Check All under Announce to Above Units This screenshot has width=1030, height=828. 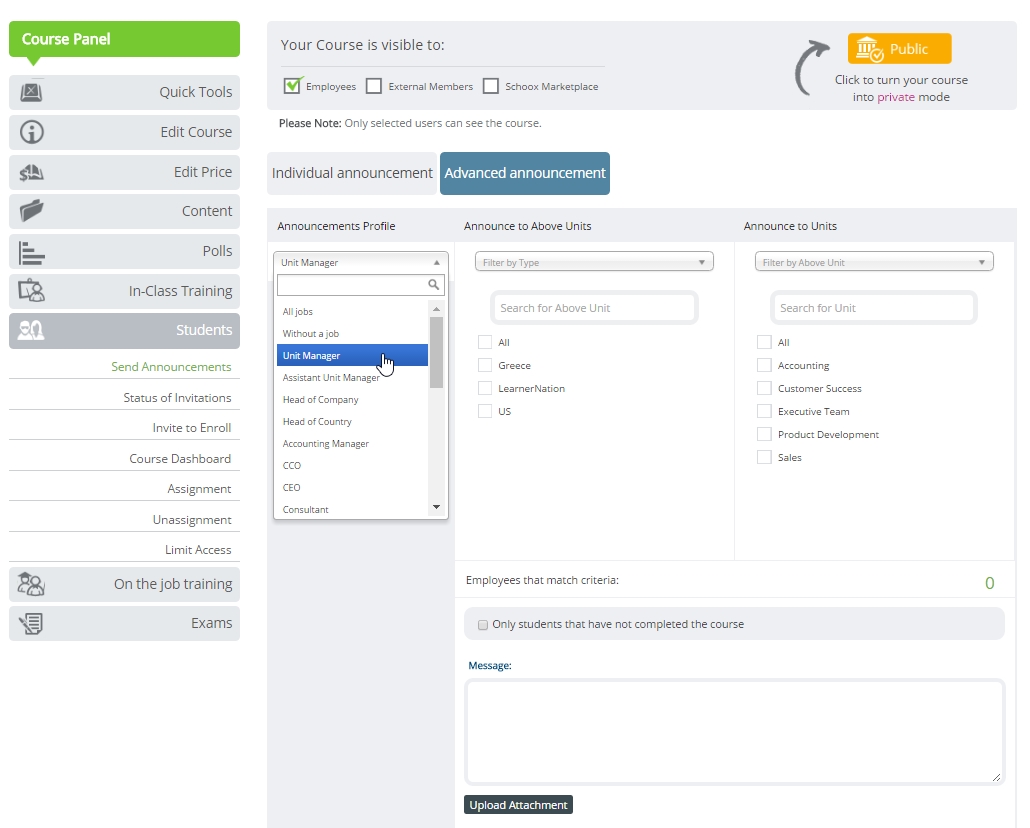[x=485, y=342]
